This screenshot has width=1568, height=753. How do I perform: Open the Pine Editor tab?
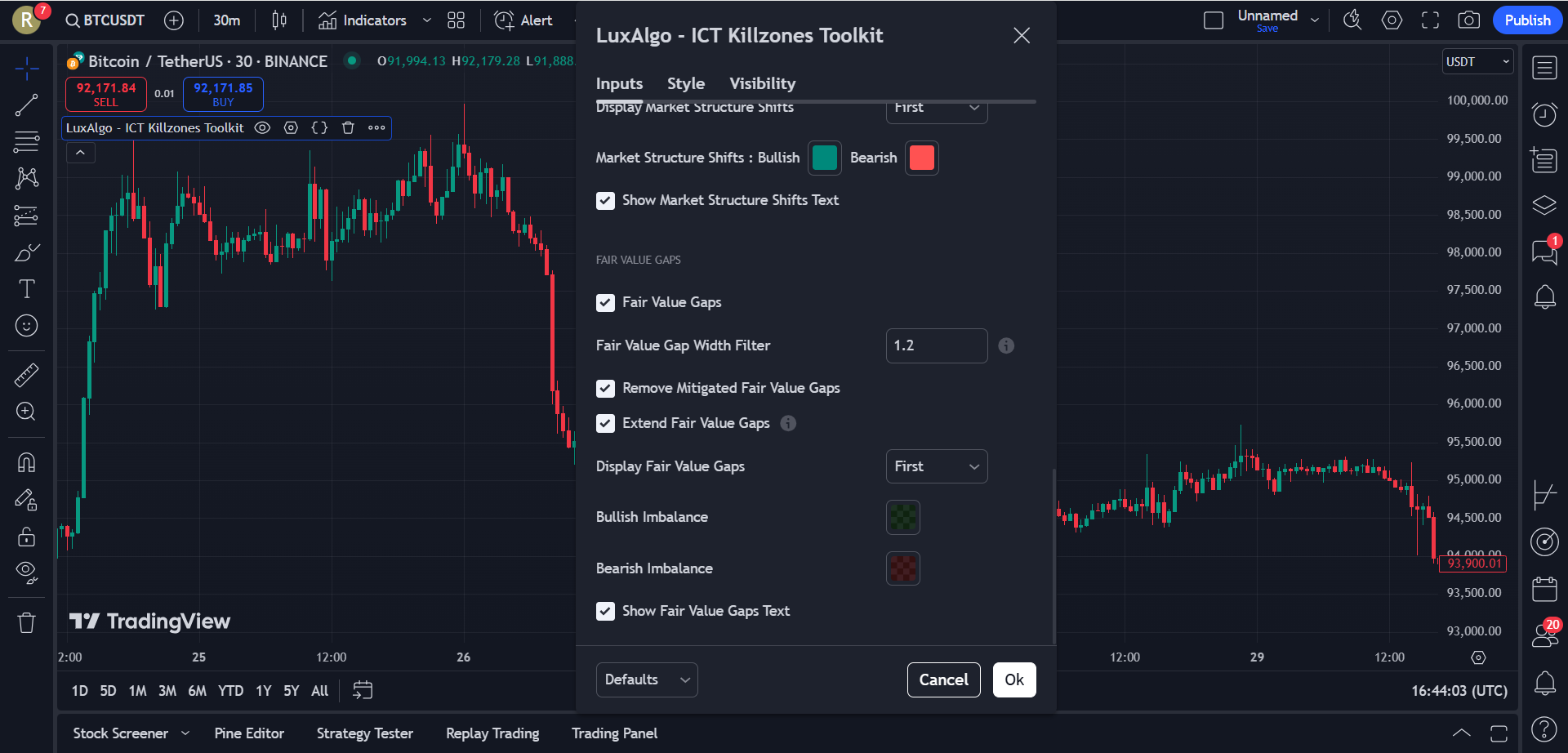tap(249, 733)
